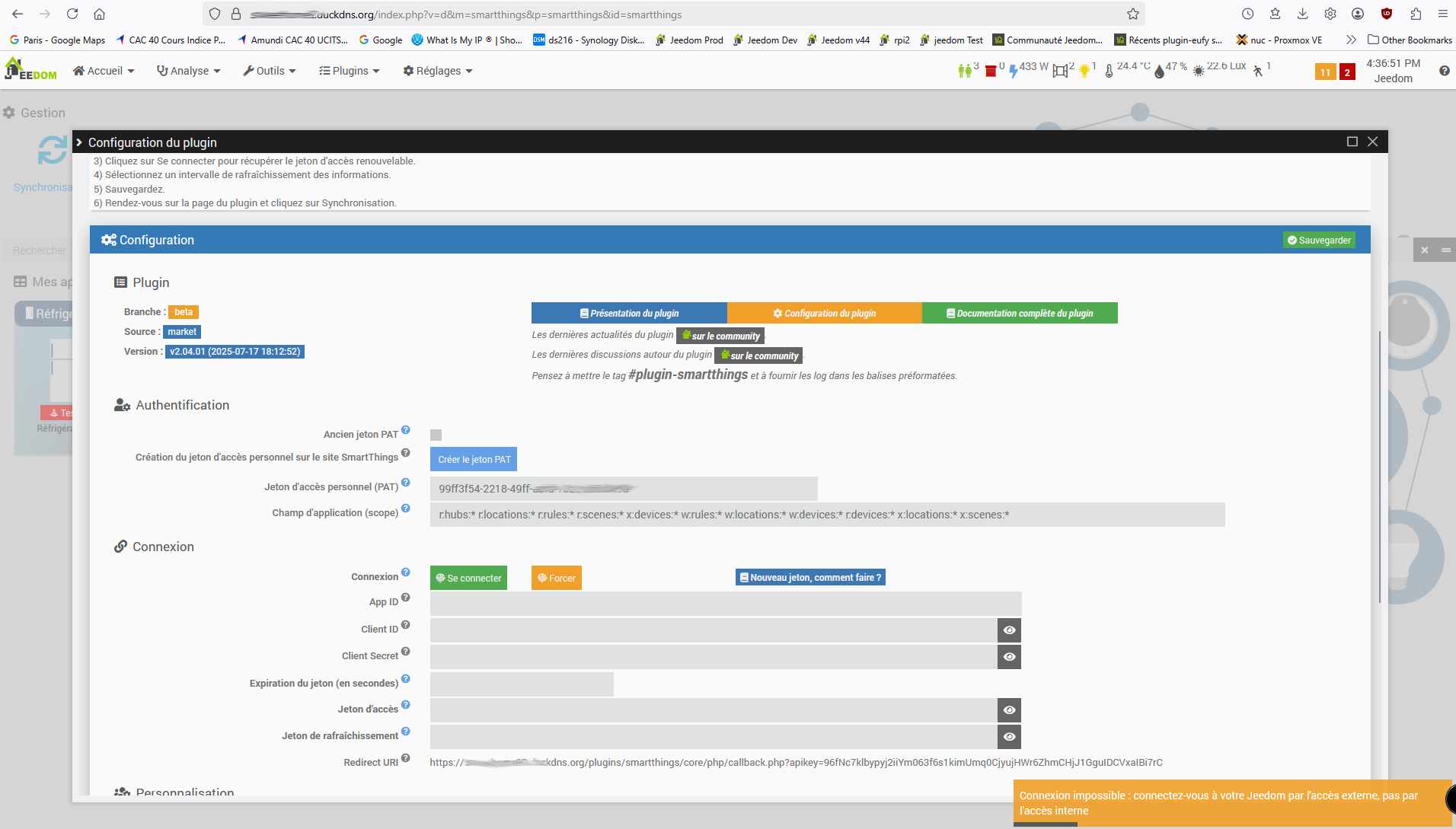
Task: Open the Accueil dropdown menu
Action: pyautogui.click(x=104, y=71)
